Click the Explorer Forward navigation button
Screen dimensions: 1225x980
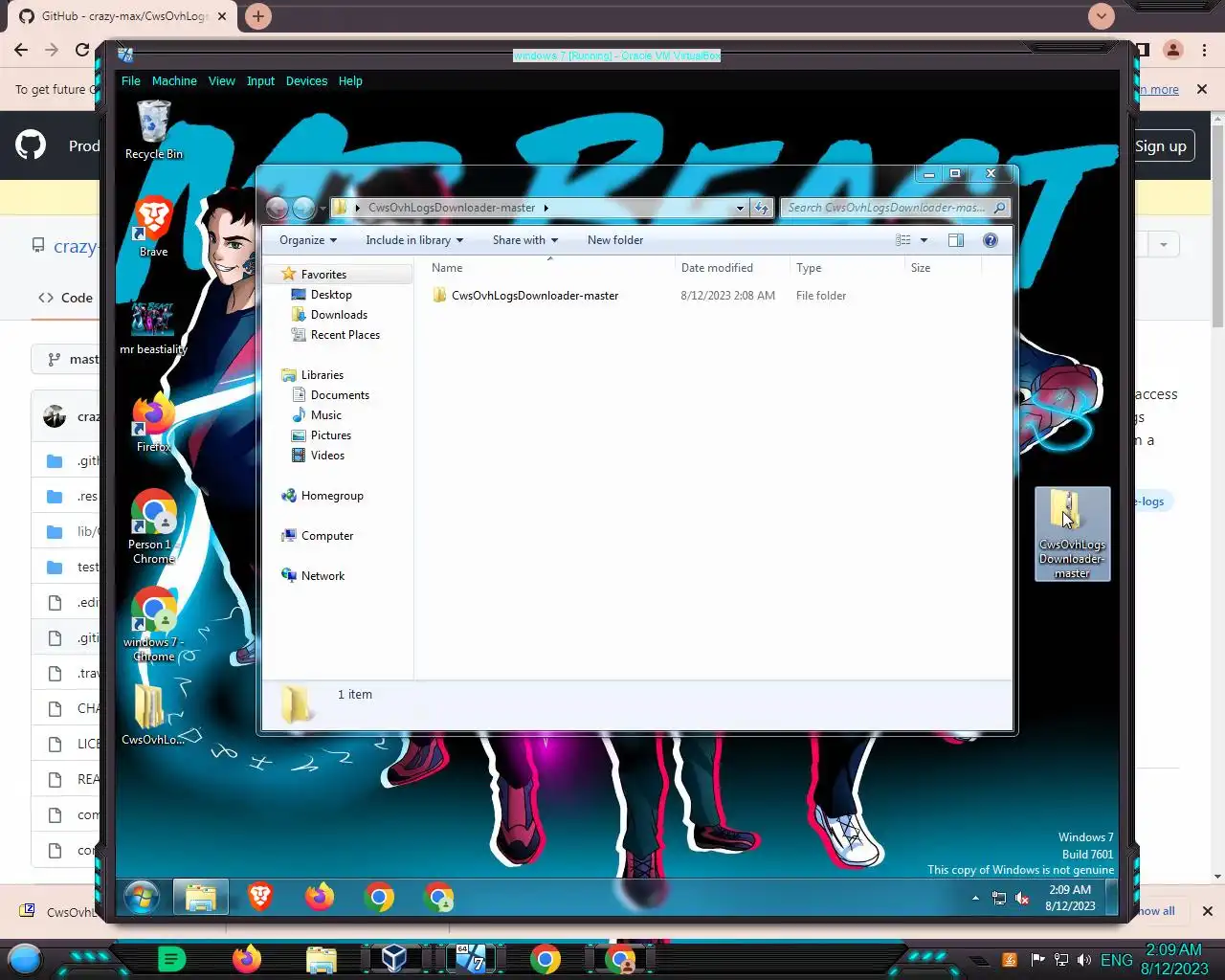click(303, 208)
